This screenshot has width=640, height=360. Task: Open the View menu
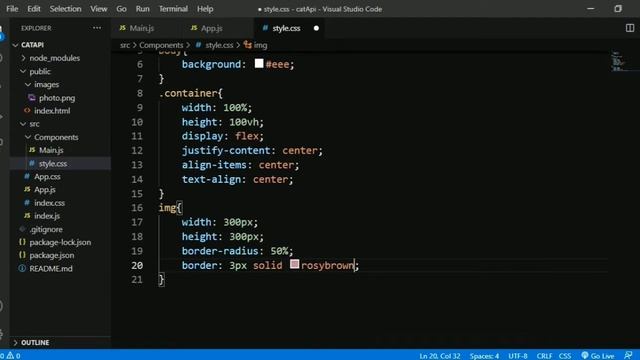coord(98,9)
